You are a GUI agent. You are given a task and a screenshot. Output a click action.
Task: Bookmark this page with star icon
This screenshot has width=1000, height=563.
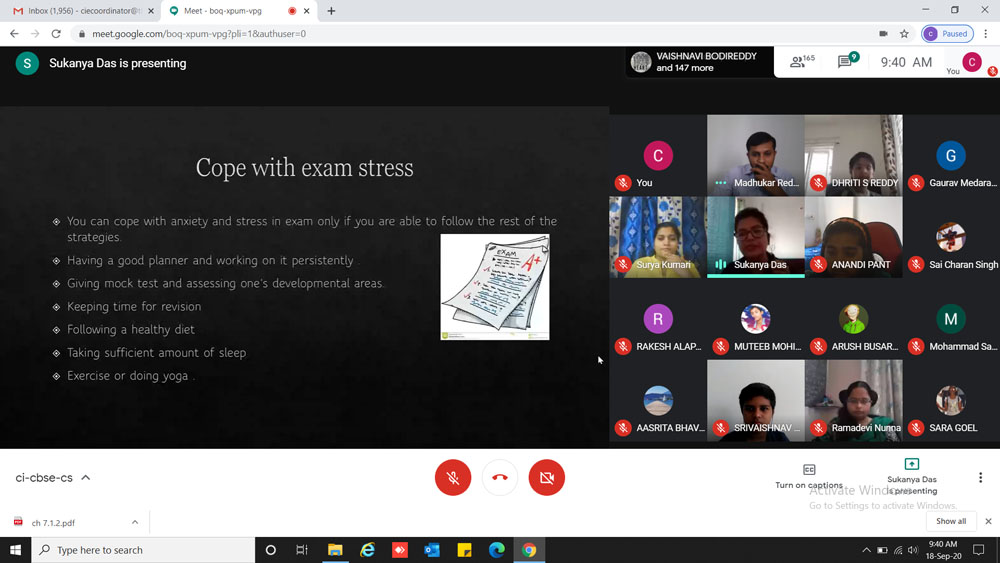(x=904, y=33)
